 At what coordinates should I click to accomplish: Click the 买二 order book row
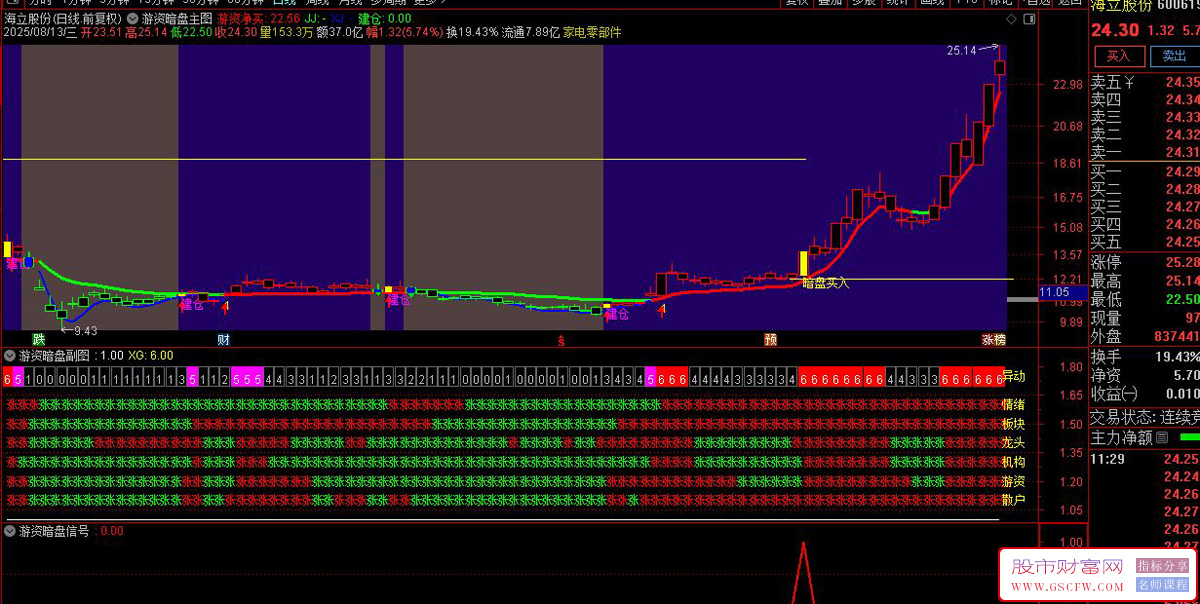(1144, 189)
